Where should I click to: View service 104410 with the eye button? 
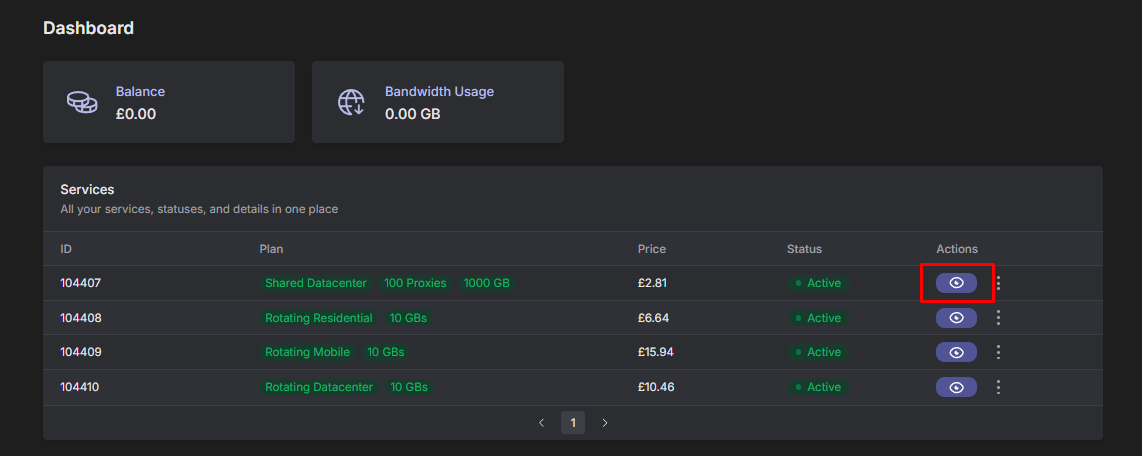[x=956, y=387]
